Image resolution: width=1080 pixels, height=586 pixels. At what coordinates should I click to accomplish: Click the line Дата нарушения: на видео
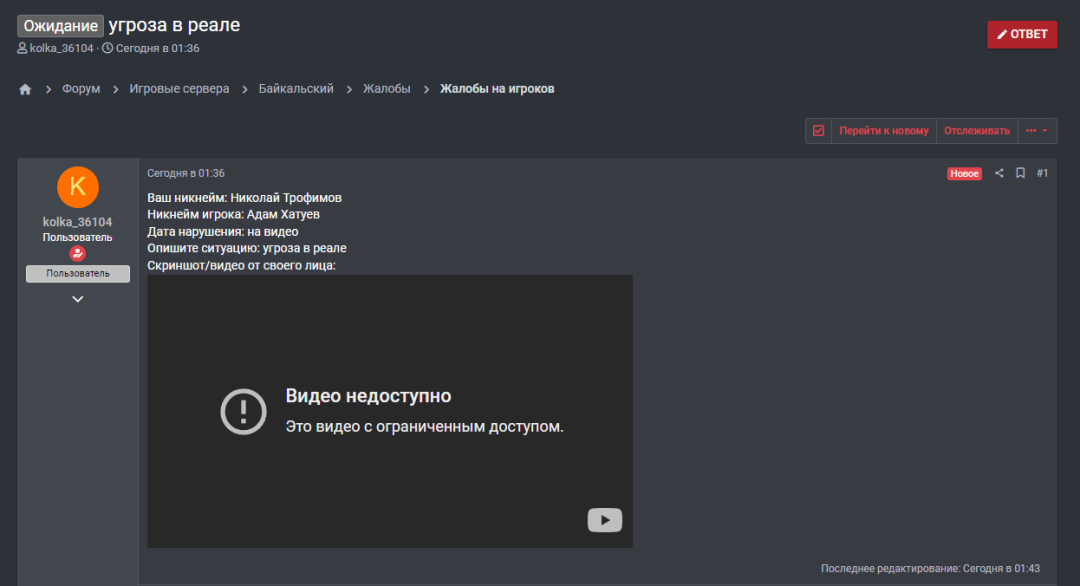coord(222,231)
